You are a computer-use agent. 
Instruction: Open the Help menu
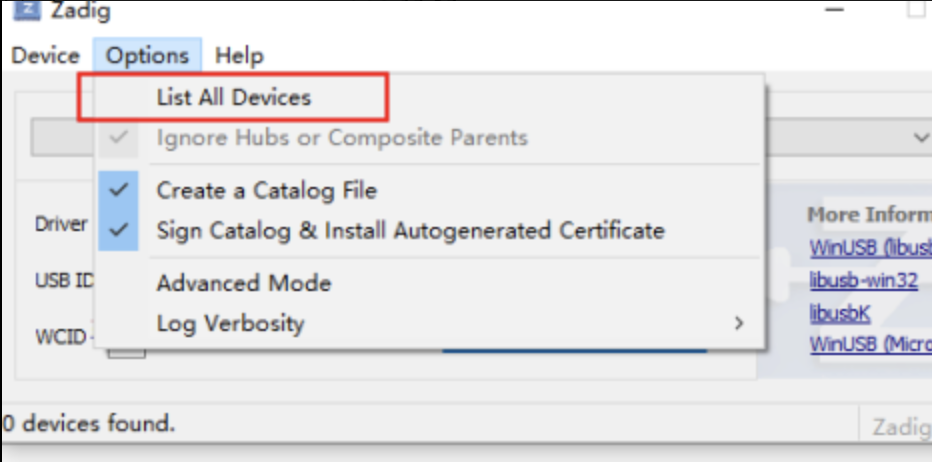[x=240, y=56]
